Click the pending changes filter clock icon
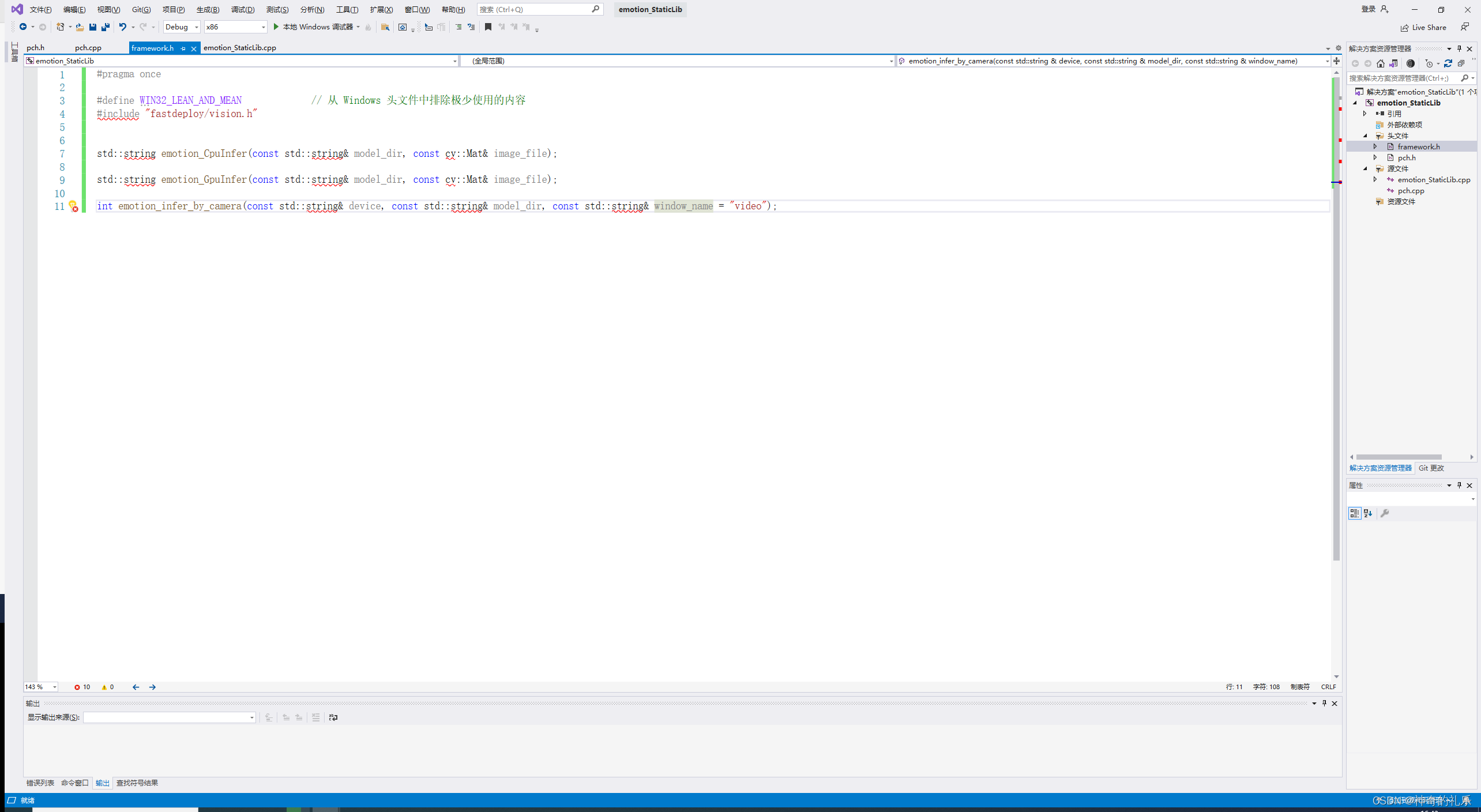This screenshot has width=1481, height=812. pos(1429,63)
